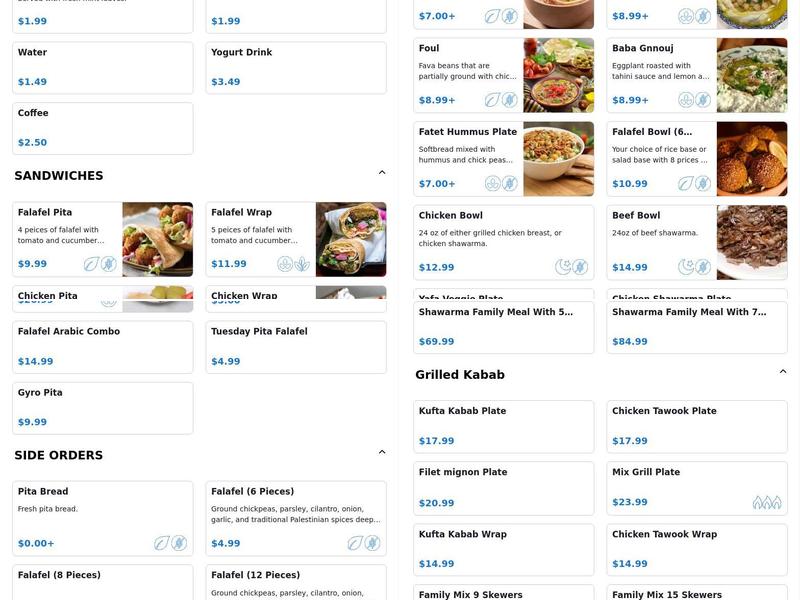Select the Gyro Pita menu item
The image size is (800, 600).
click(100, 407)
